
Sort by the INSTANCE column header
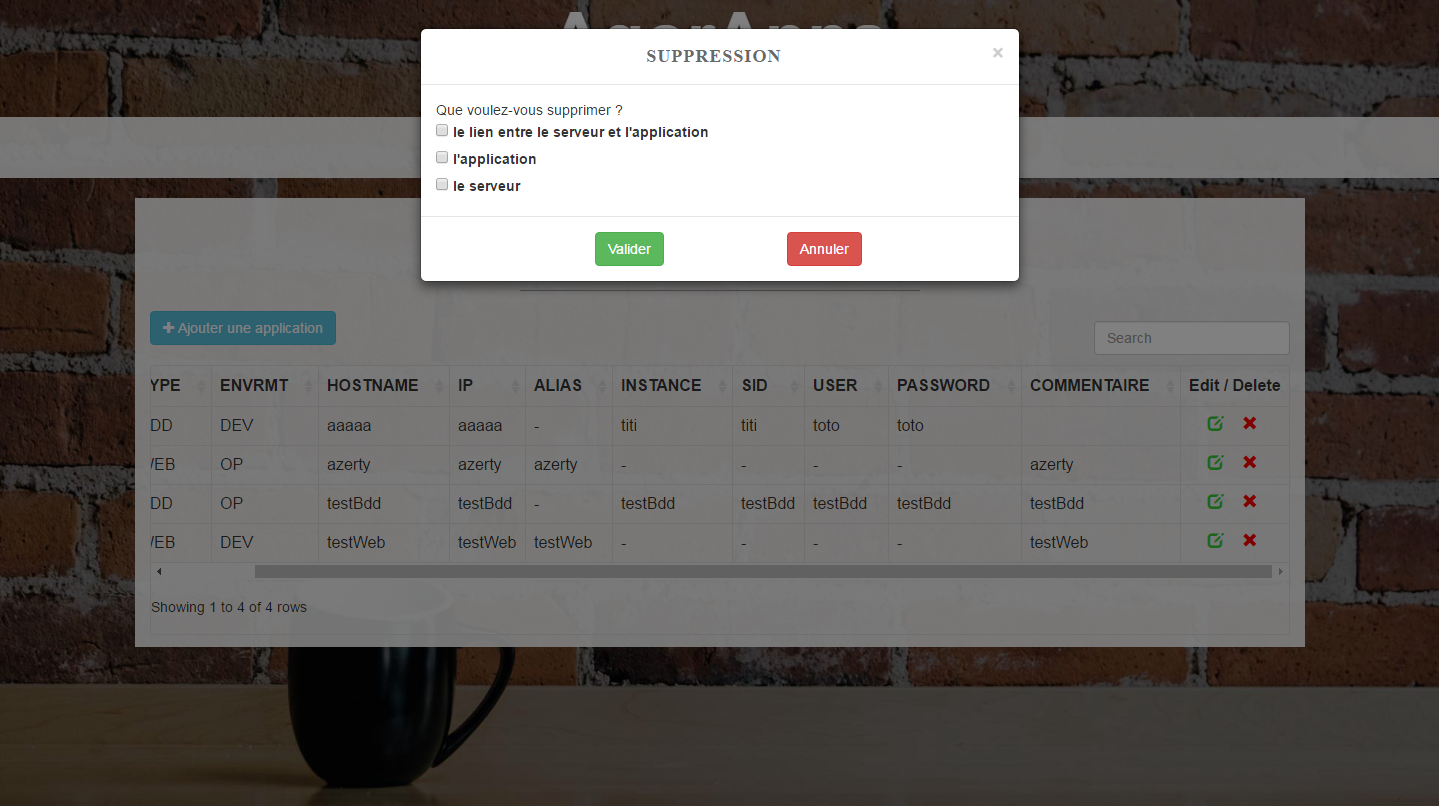pos(661,386)
